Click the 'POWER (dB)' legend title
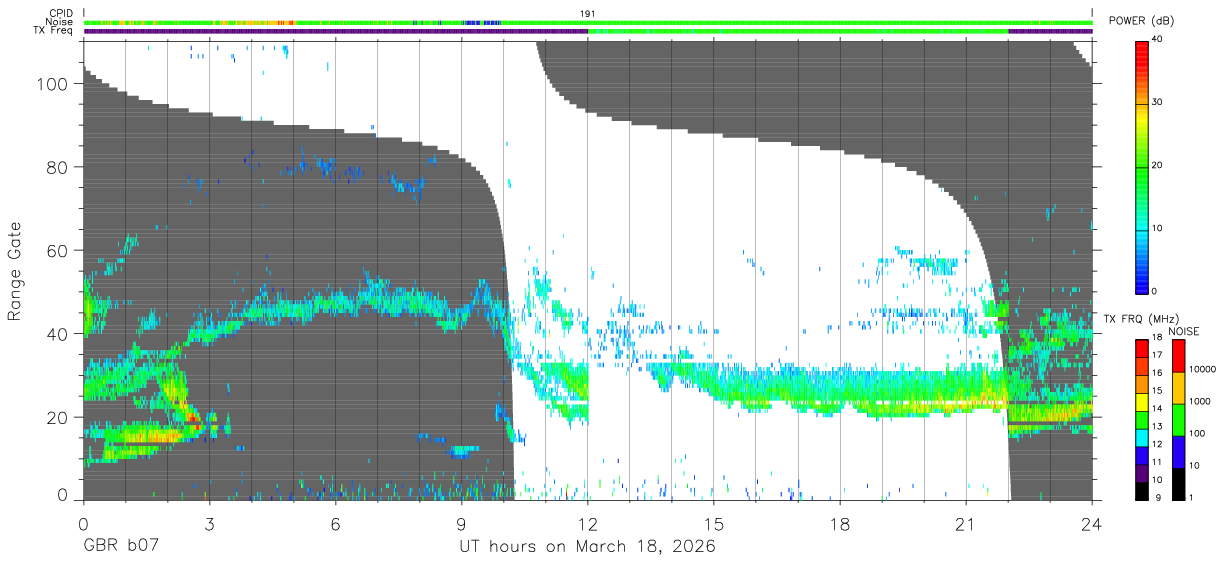The height and width of the screenshot is (567, 1228). [x=1142, y=21]
